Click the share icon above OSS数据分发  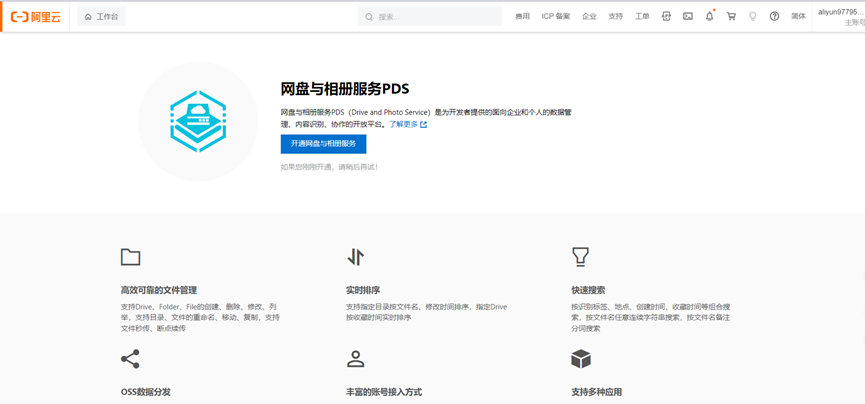(130, 359)
